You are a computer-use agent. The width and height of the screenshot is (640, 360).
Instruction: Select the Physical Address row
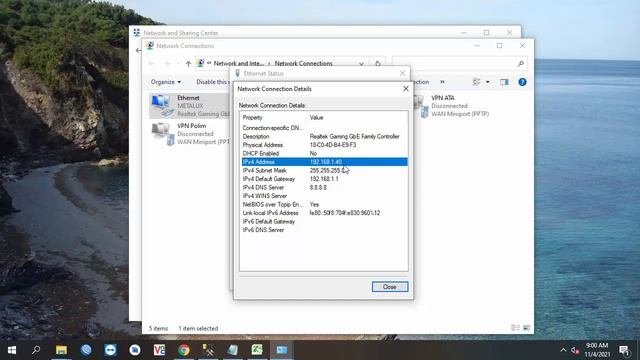tap(324, 145)
